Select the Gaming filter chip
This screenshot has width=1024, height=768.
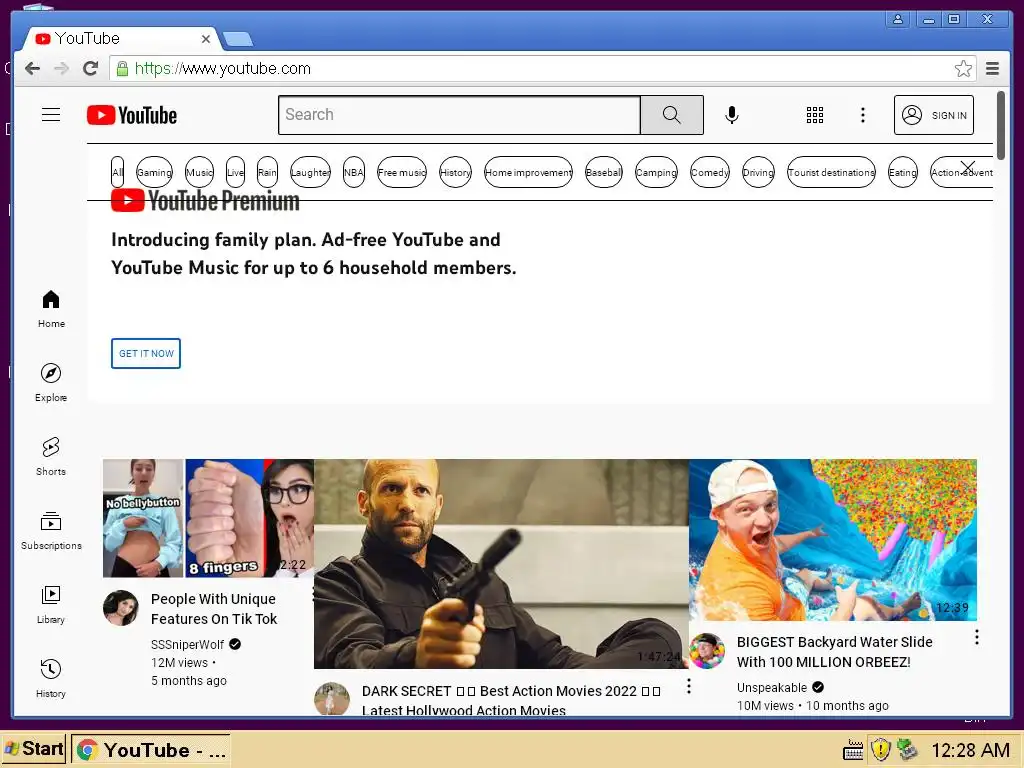click(154, 172)
